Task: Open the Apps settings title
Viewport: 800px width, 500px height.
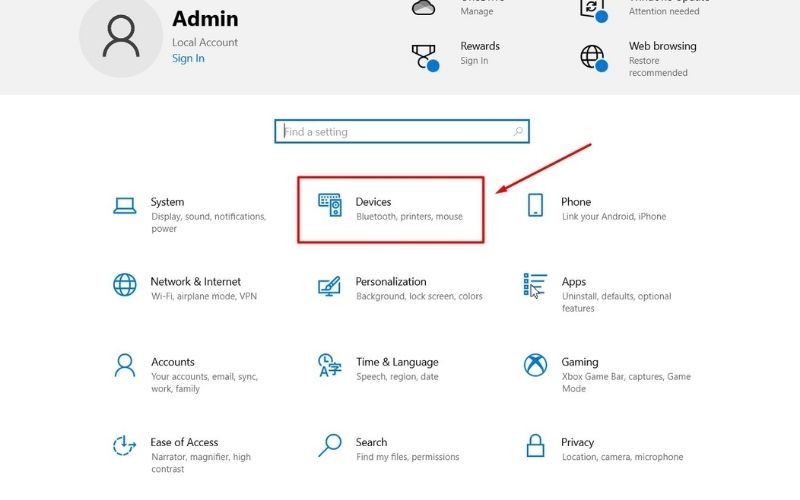Action: pyautogui.click(x=574, y=282)
